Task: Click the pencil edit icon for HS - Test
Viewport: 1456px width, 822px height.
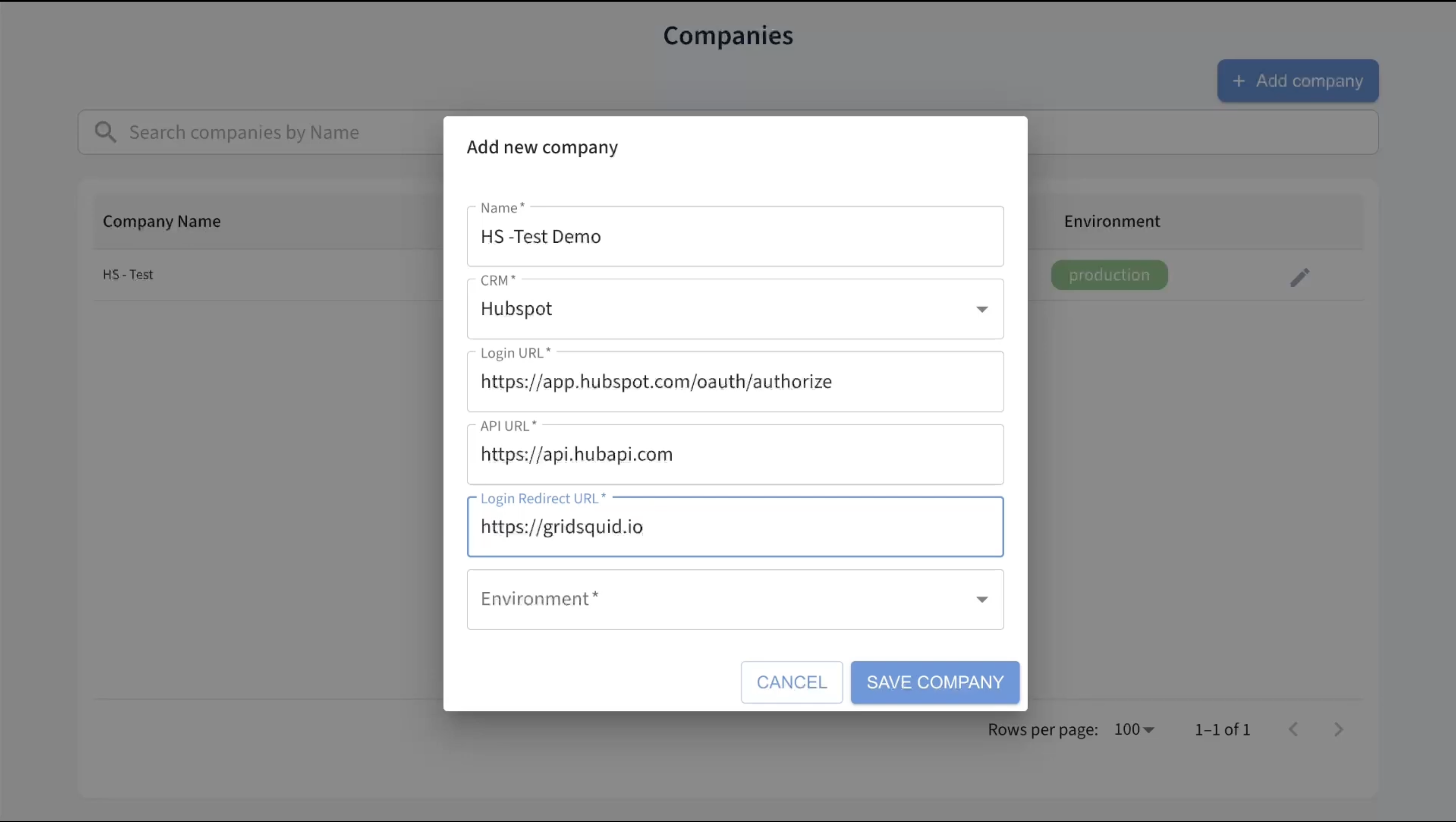Action: point(1299,277)
